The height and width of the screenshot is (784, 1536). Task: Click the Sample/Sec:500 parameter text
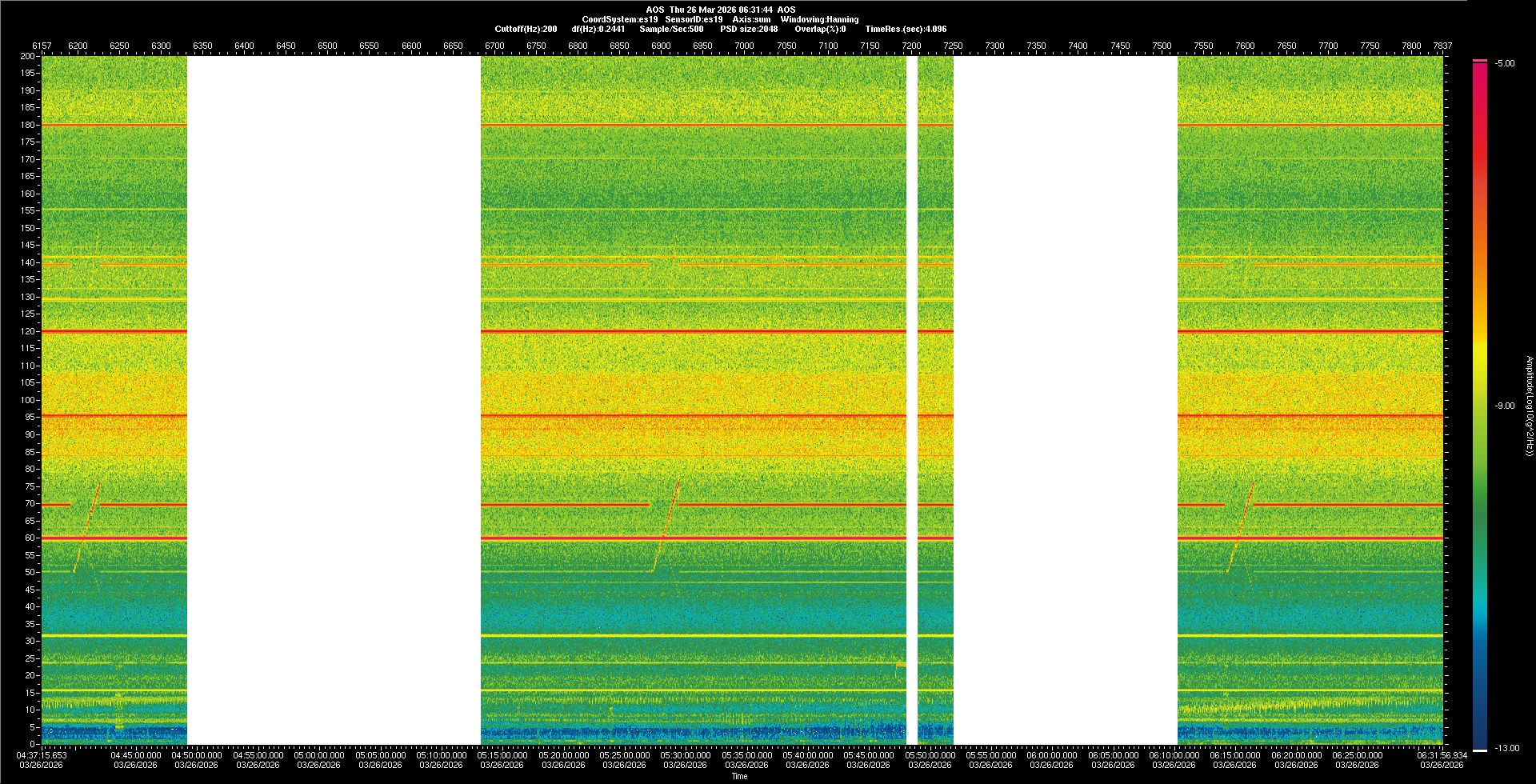pyautogui.click(x=671, y=29)
